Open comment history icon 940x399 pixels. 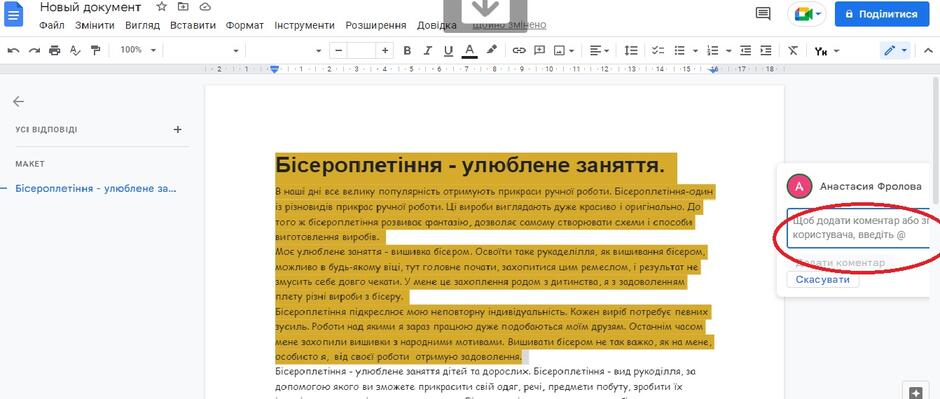763,14
